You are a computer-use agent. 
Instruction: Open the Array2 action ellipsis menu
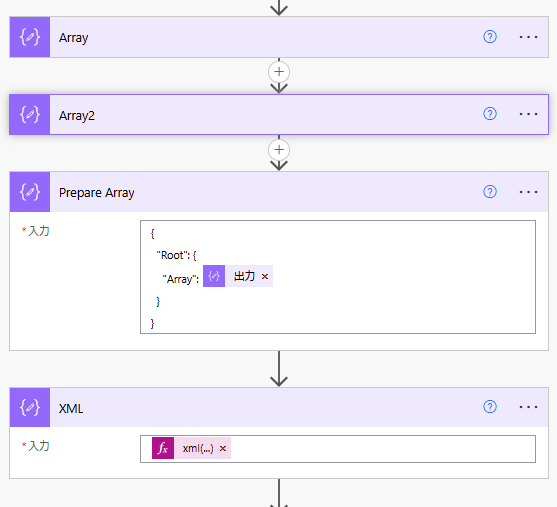(x=528, y=114)
